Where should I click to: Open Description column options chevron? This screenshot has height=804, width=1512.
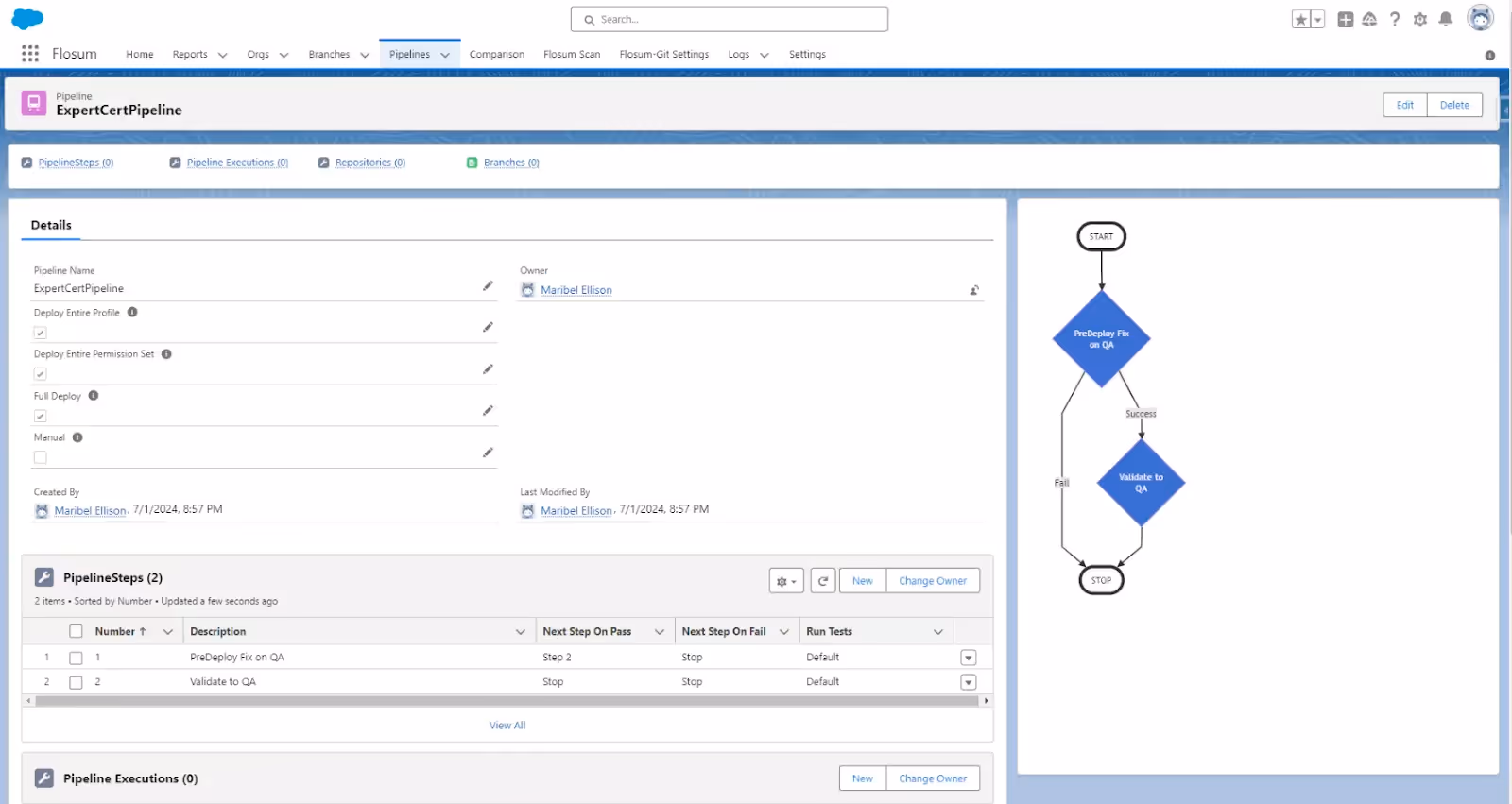(520, 631)
